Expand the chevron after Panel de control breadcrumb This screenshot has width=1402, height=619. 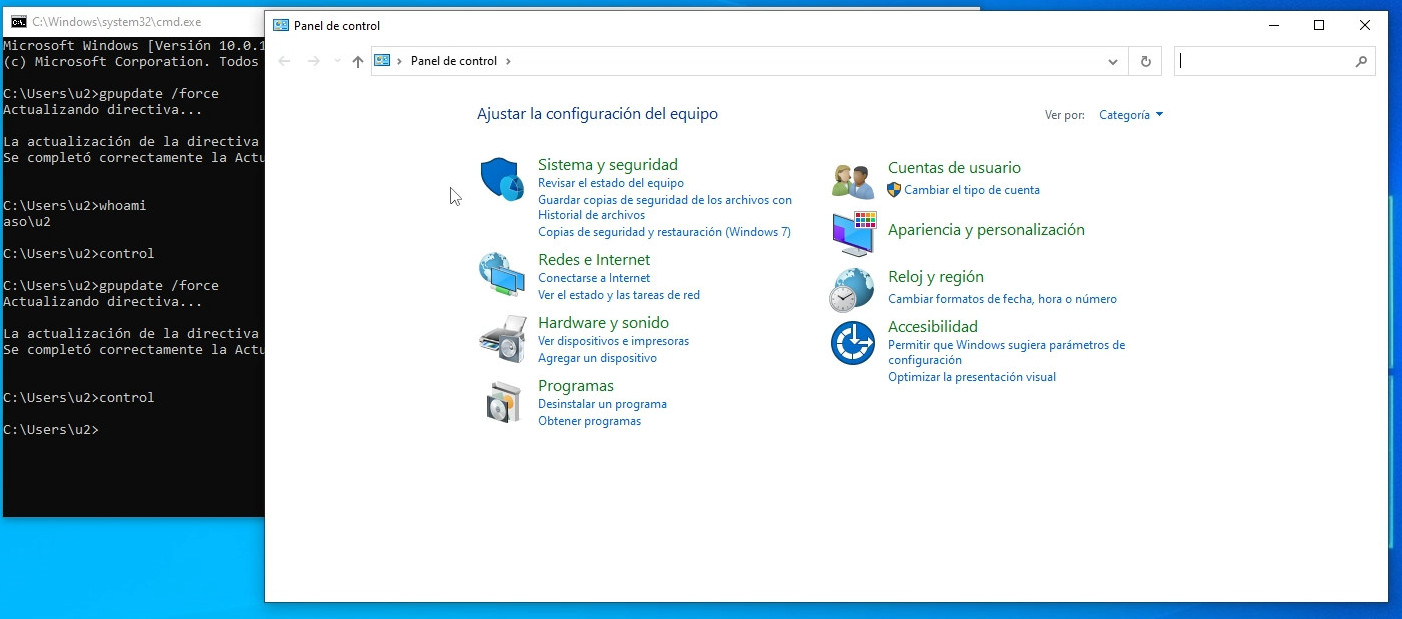(x=508, y=61)
